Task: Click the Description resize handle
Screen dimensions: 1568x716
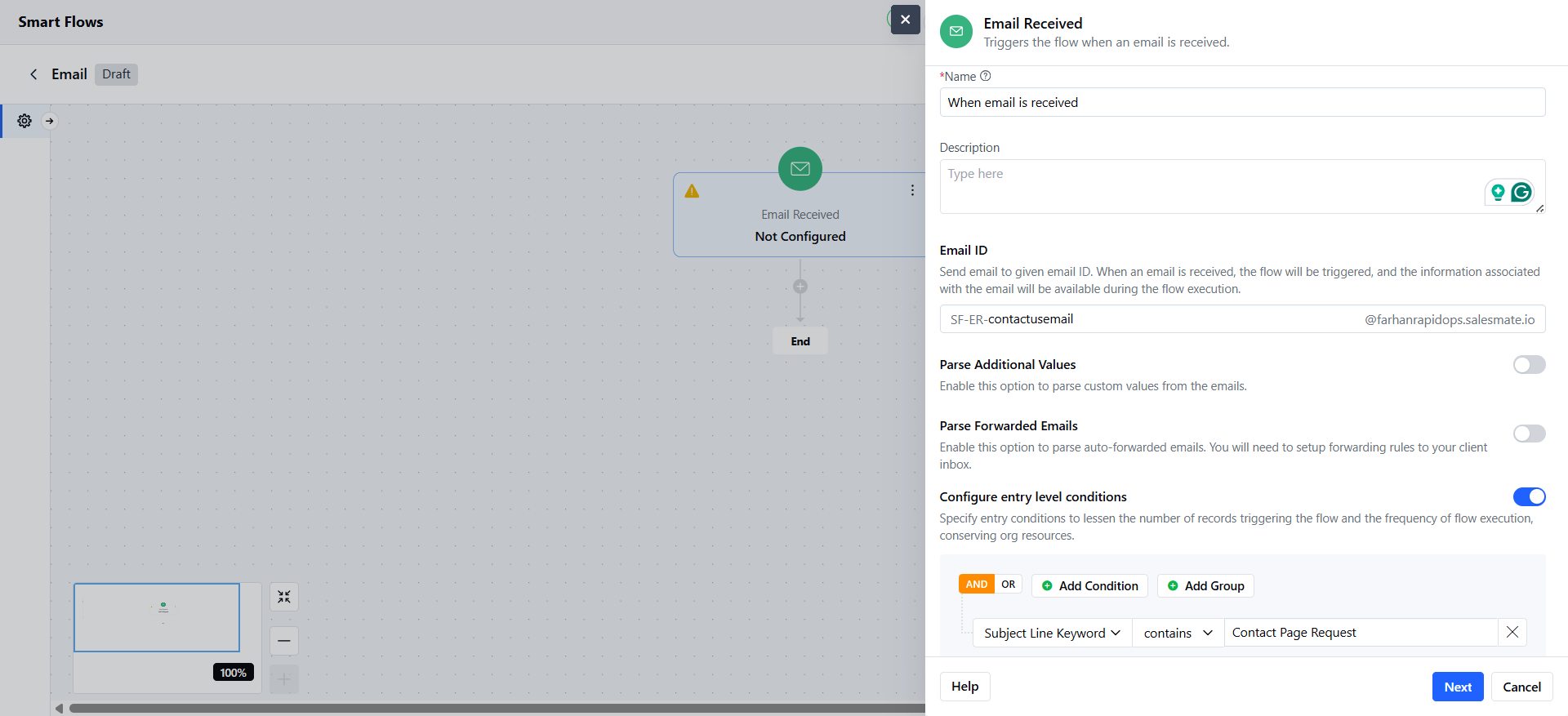Action: pyautogui.click(x=1539, y=208)
